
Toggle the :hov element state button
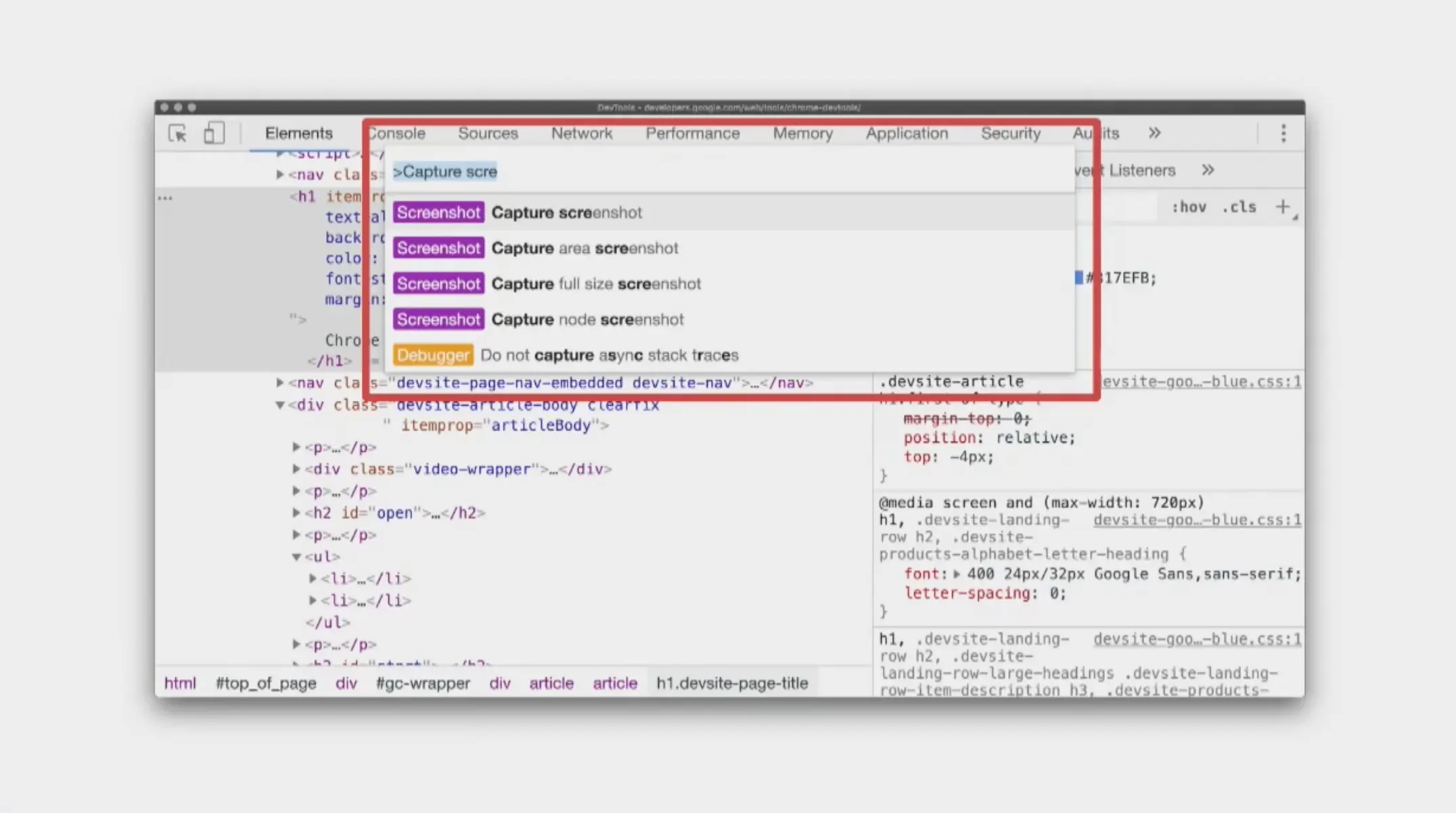1189,207
